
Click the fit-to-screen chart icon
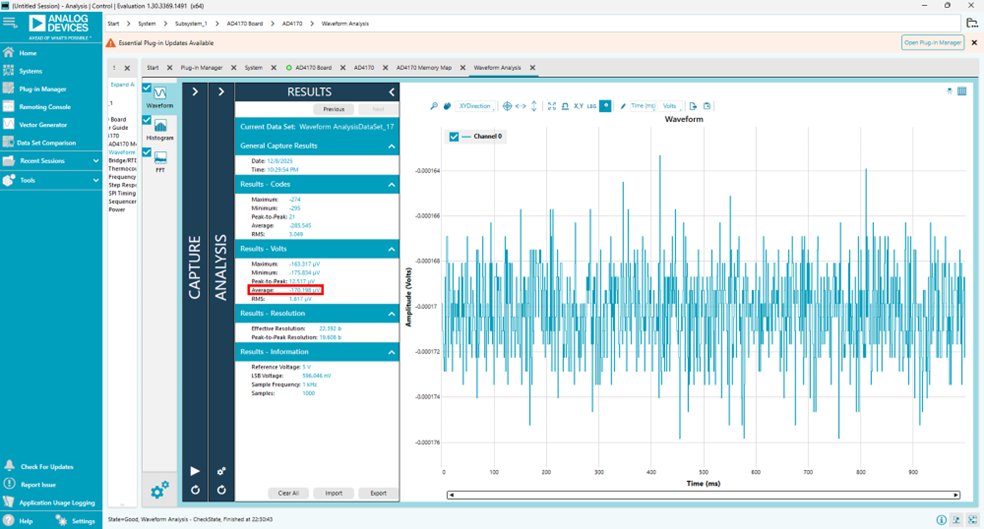point(551,106)
